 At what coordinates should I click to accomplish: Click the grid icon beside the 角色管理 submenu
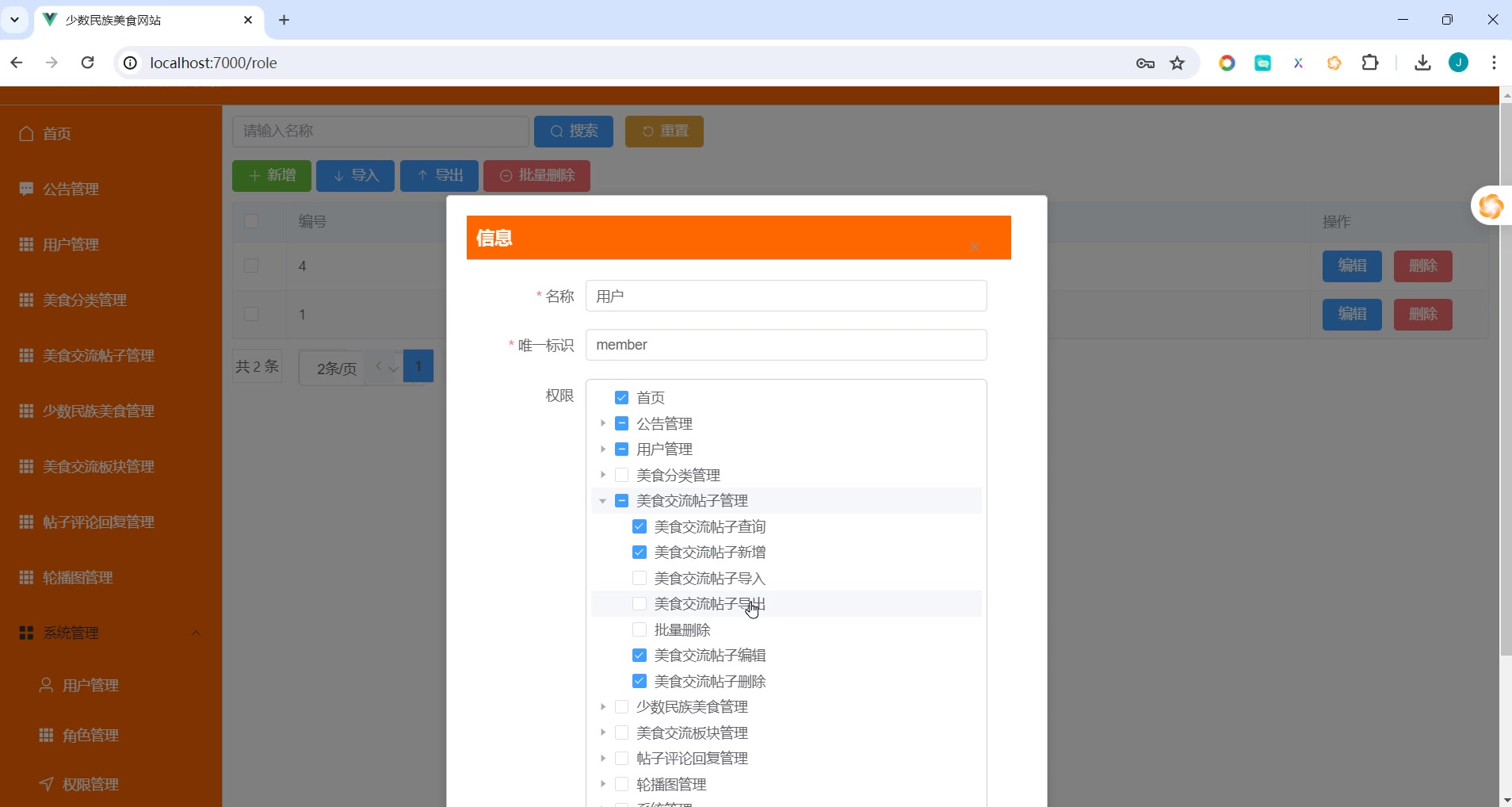click(46, 735)
